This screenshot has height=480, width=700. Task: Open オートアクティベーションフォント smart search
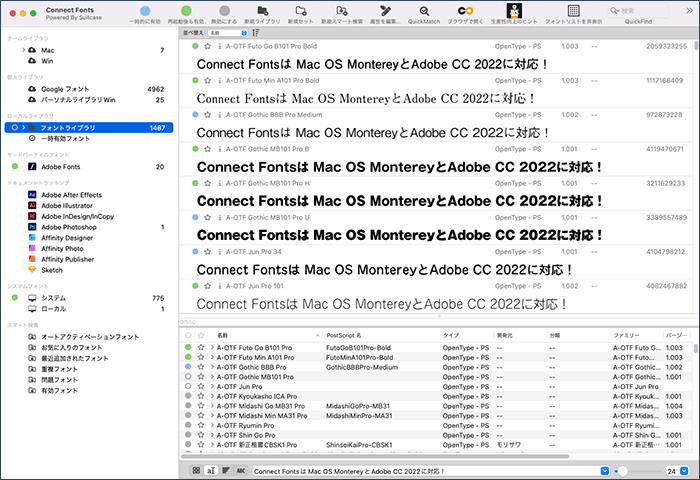90,337
